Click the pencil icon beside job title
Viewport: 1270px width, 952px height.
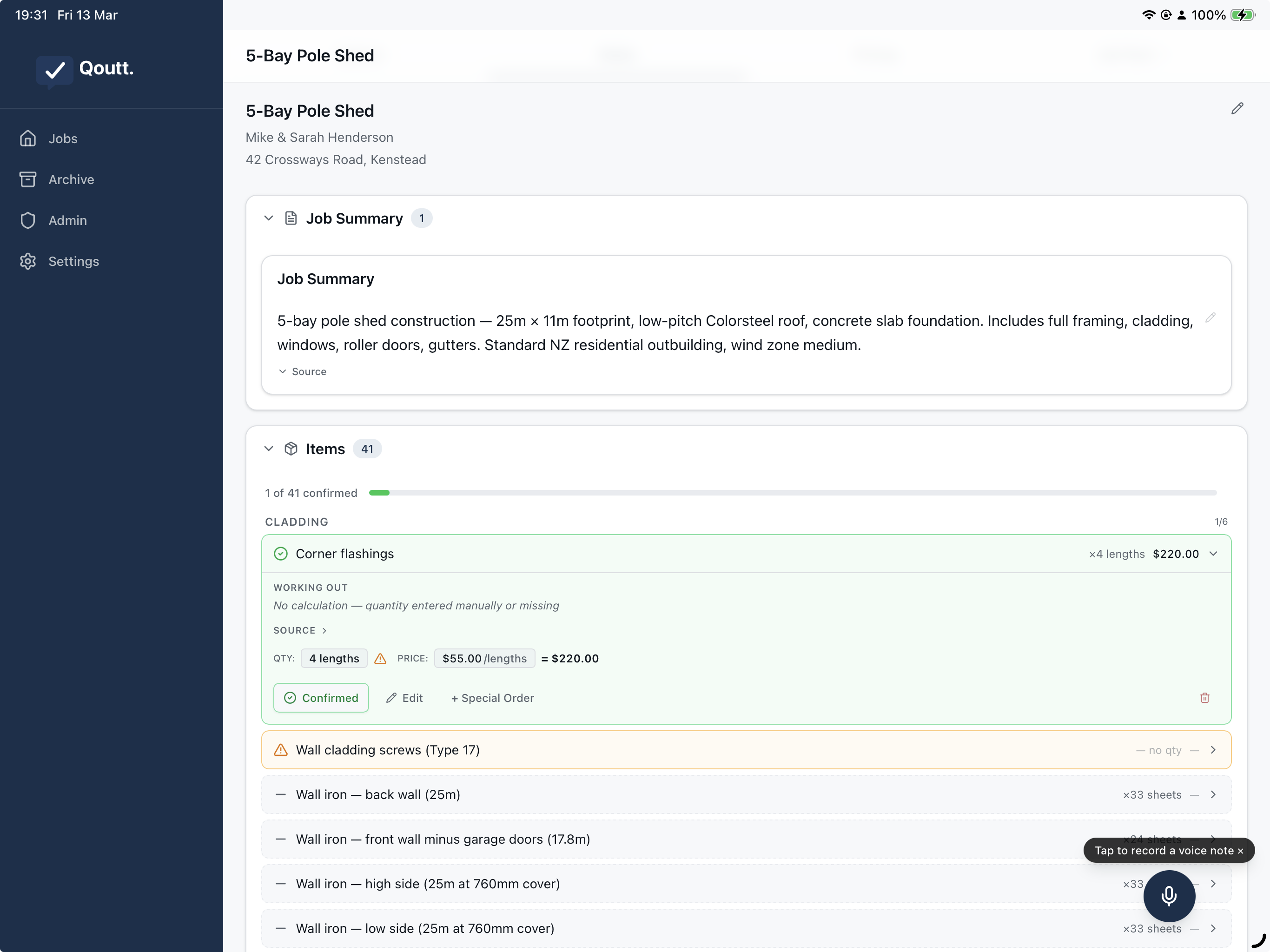click(x=1237, y=108)
